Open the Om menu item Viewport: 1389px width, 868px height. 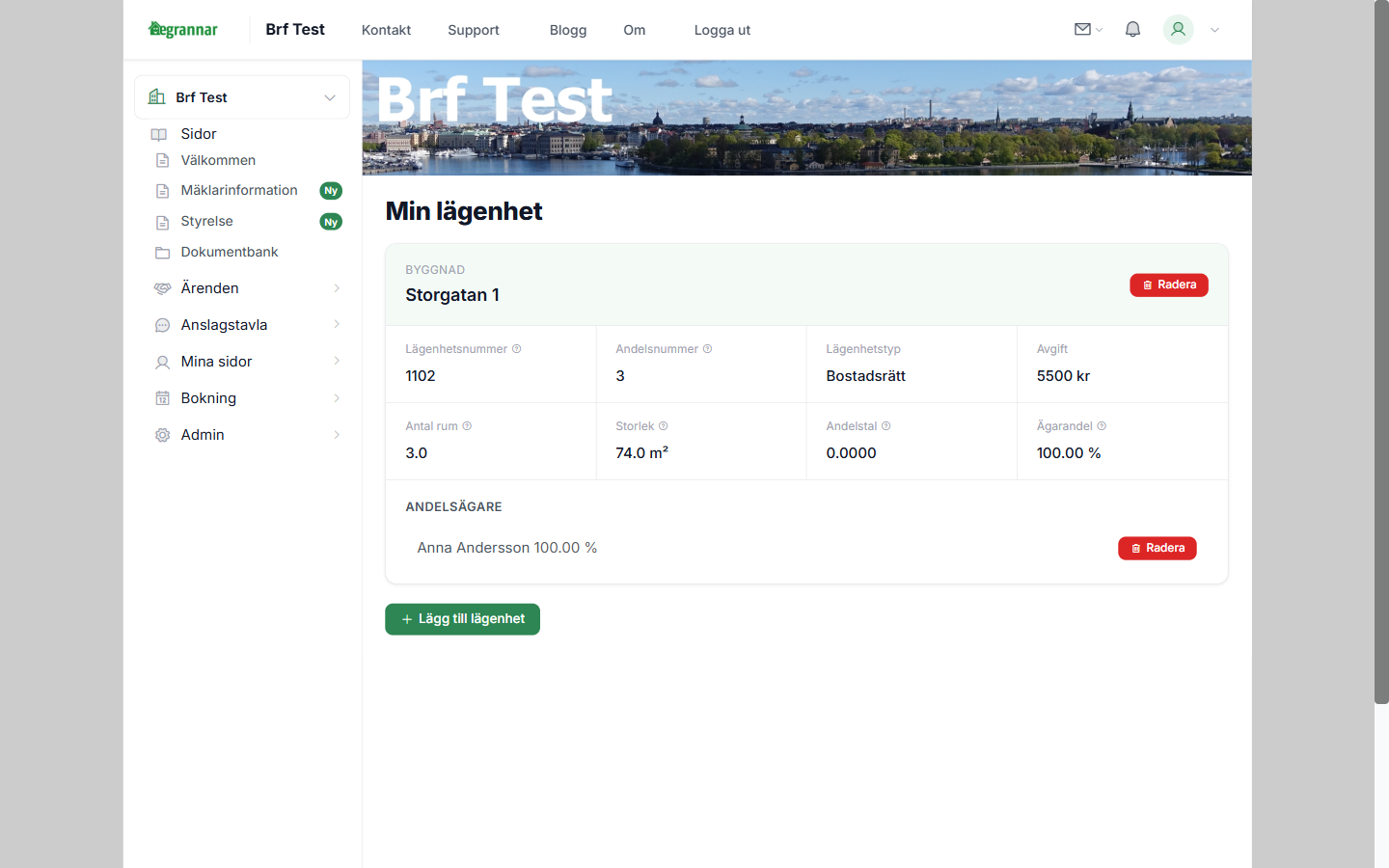point(634,30)
